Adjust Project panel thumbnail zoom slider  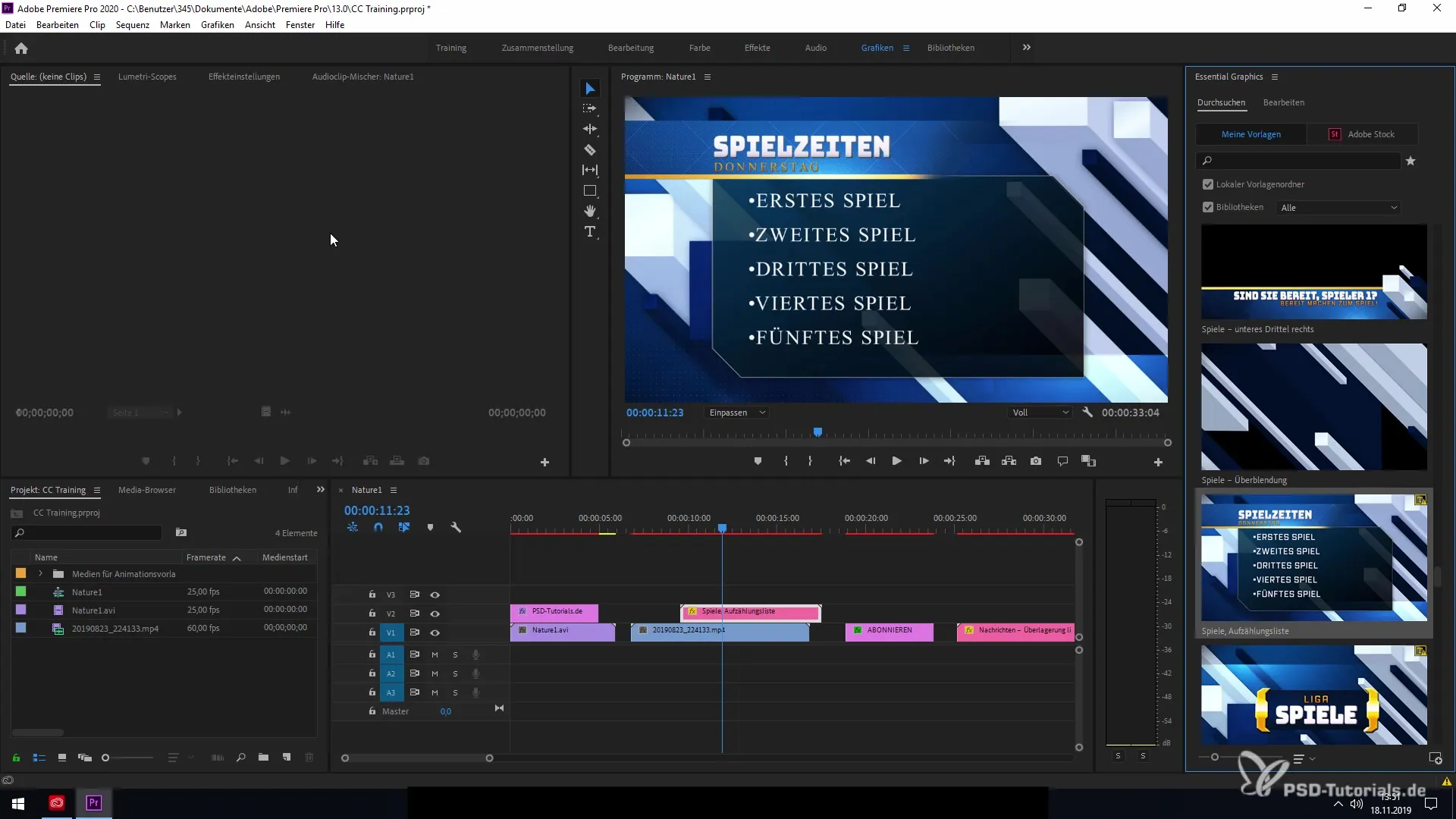coord(105,758)
